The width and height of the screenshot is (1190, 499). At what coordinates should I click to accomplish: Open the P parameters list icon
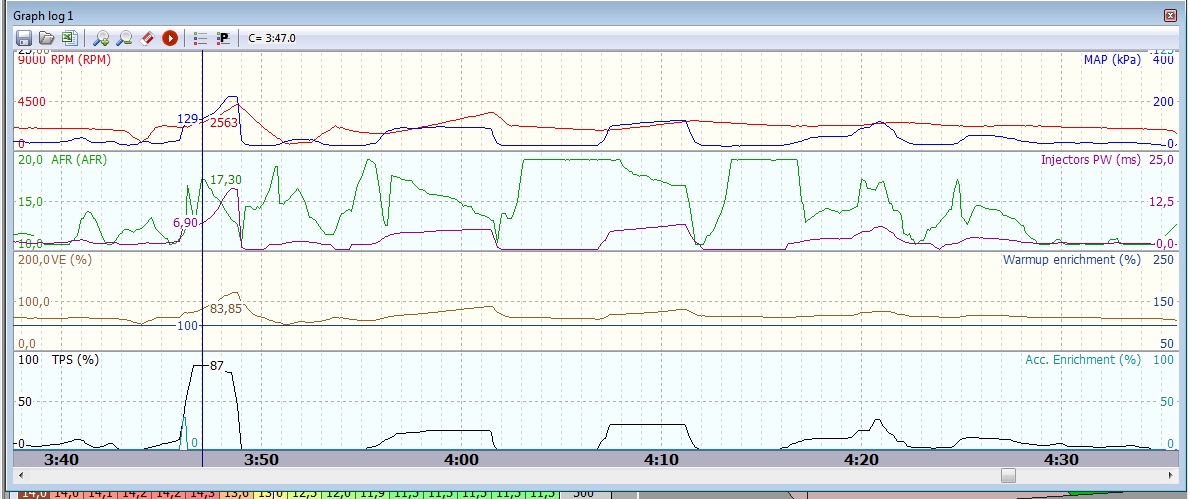(223, 38)
